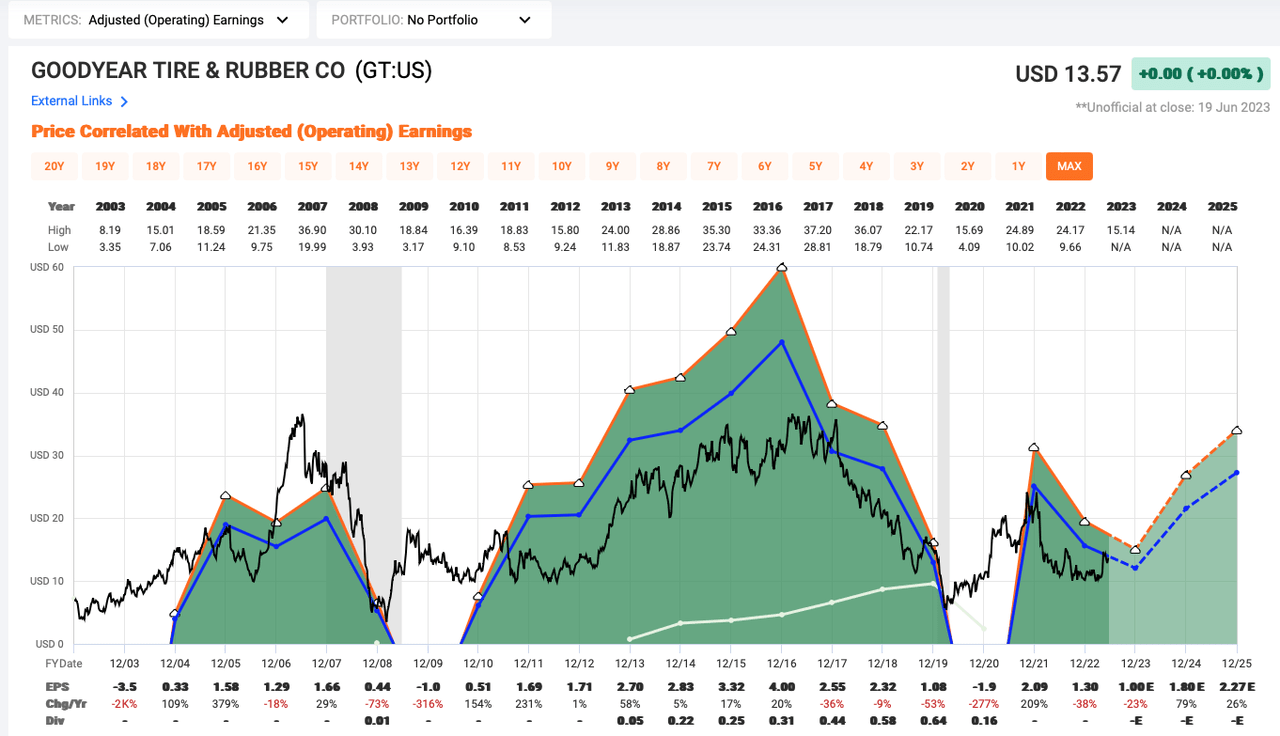
Task: Choose the 10Y range button
Action: tap(562, 166)
